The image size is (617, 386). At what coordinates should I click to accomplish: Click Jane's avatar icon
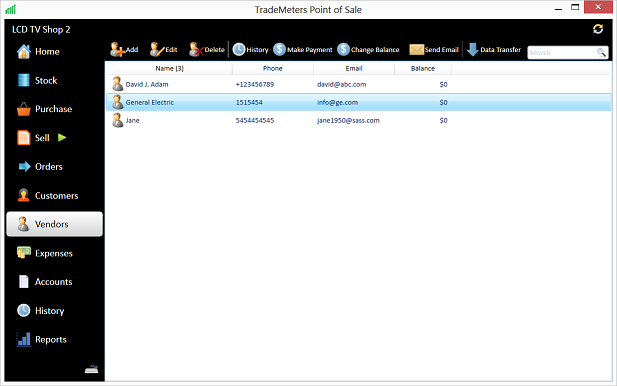117,120
